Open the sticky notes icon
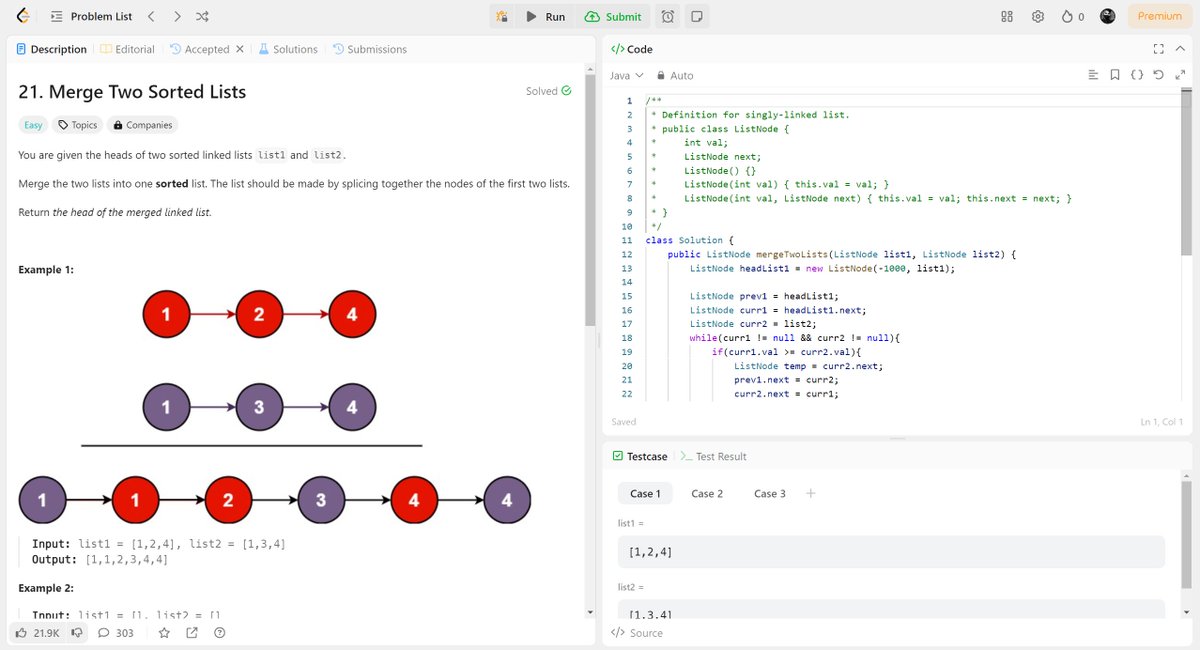The width and height of the screenshot is (1200, 650). coord(699,16)
